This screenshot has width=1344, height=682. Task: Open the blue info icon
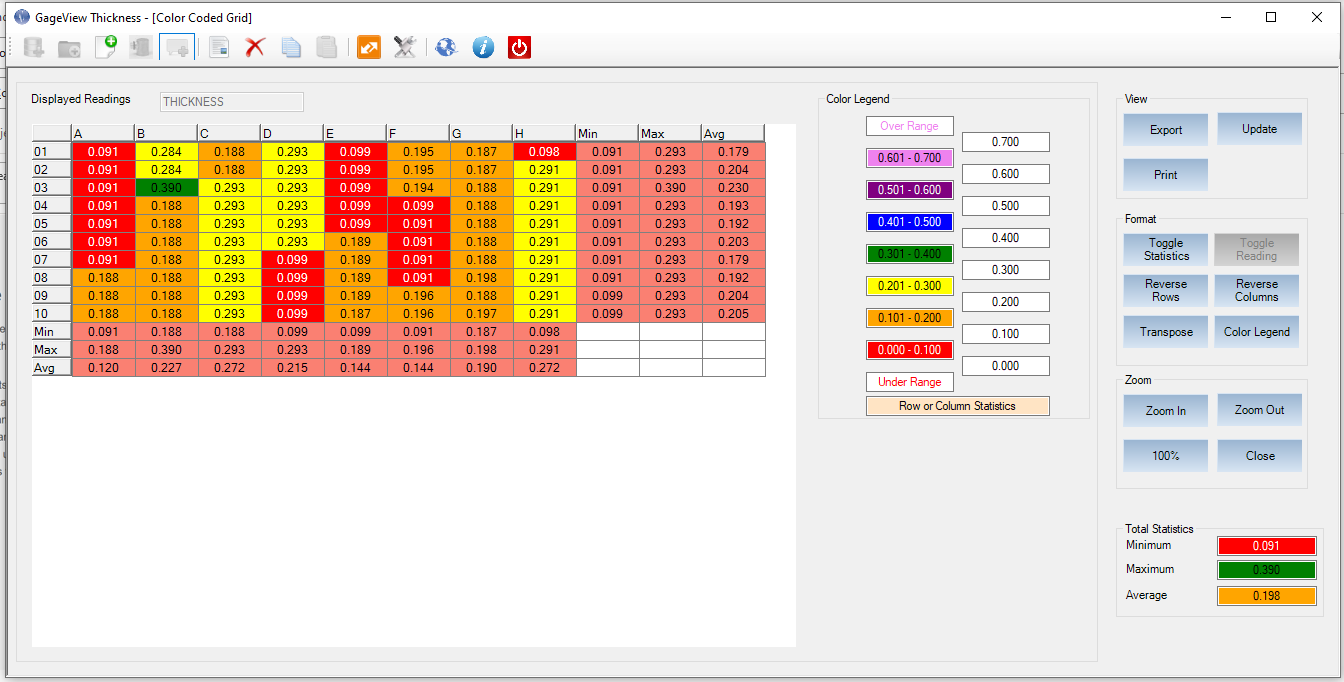pyautogui.click(x=483, y=46)
